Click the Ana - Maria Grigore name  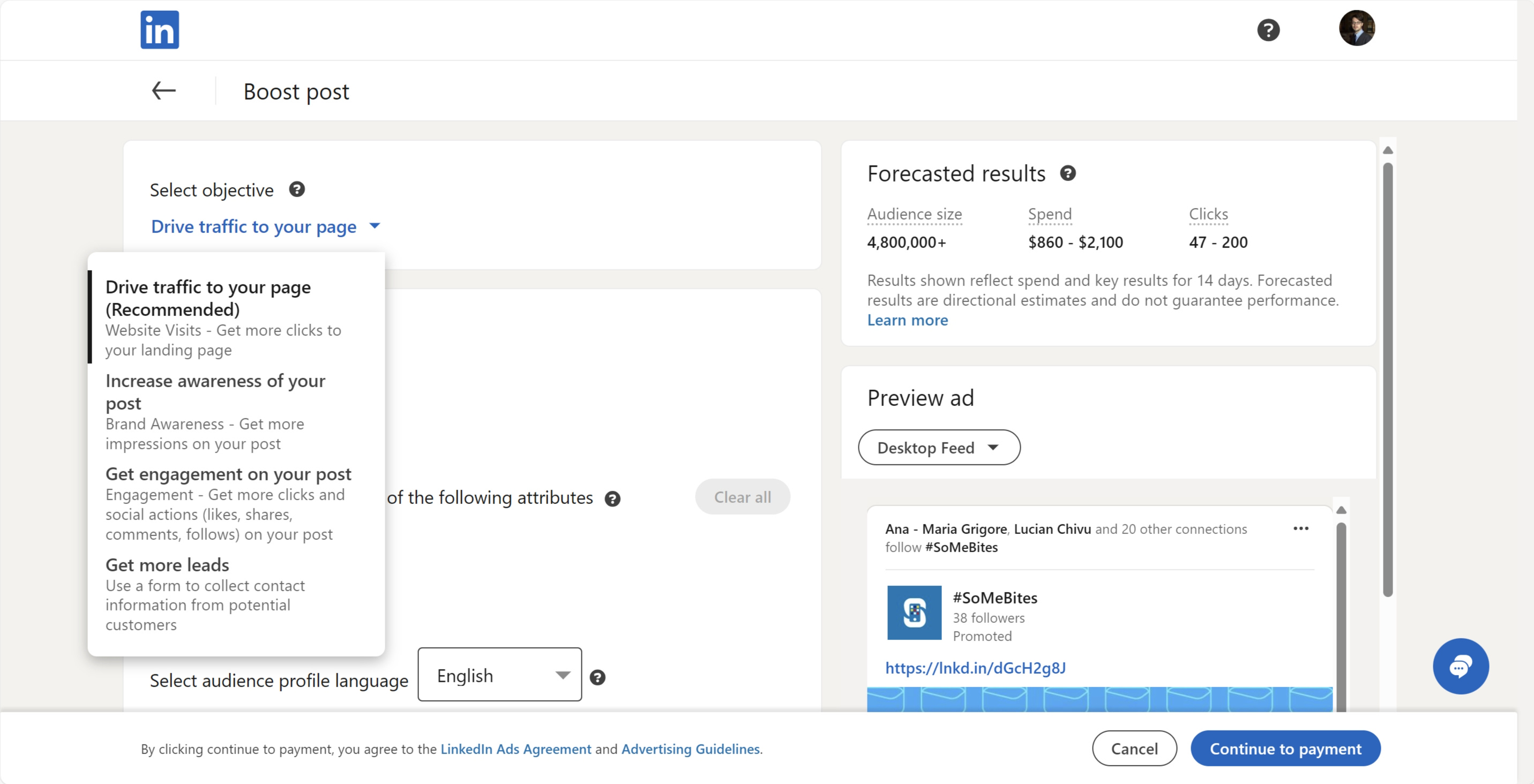point(946,529)
